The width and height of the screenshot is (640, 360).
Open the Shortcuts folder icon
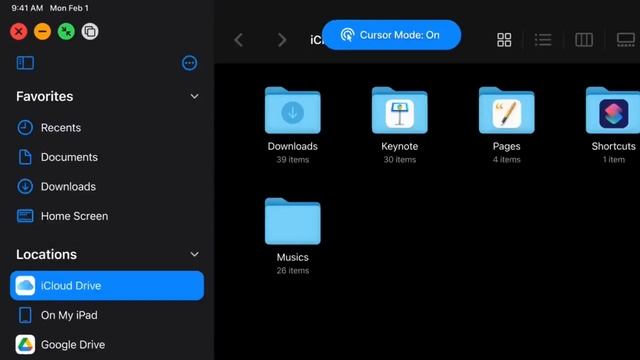(x=613, y=110)
